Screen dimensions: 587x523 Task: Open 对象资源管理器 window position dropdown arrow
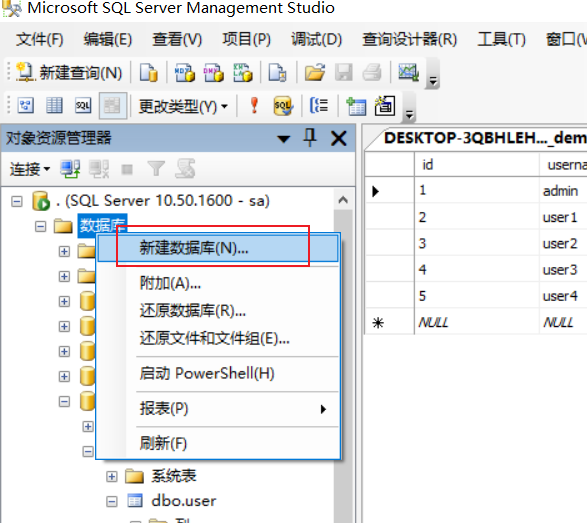pyautogui.click(x=283, y=139)
